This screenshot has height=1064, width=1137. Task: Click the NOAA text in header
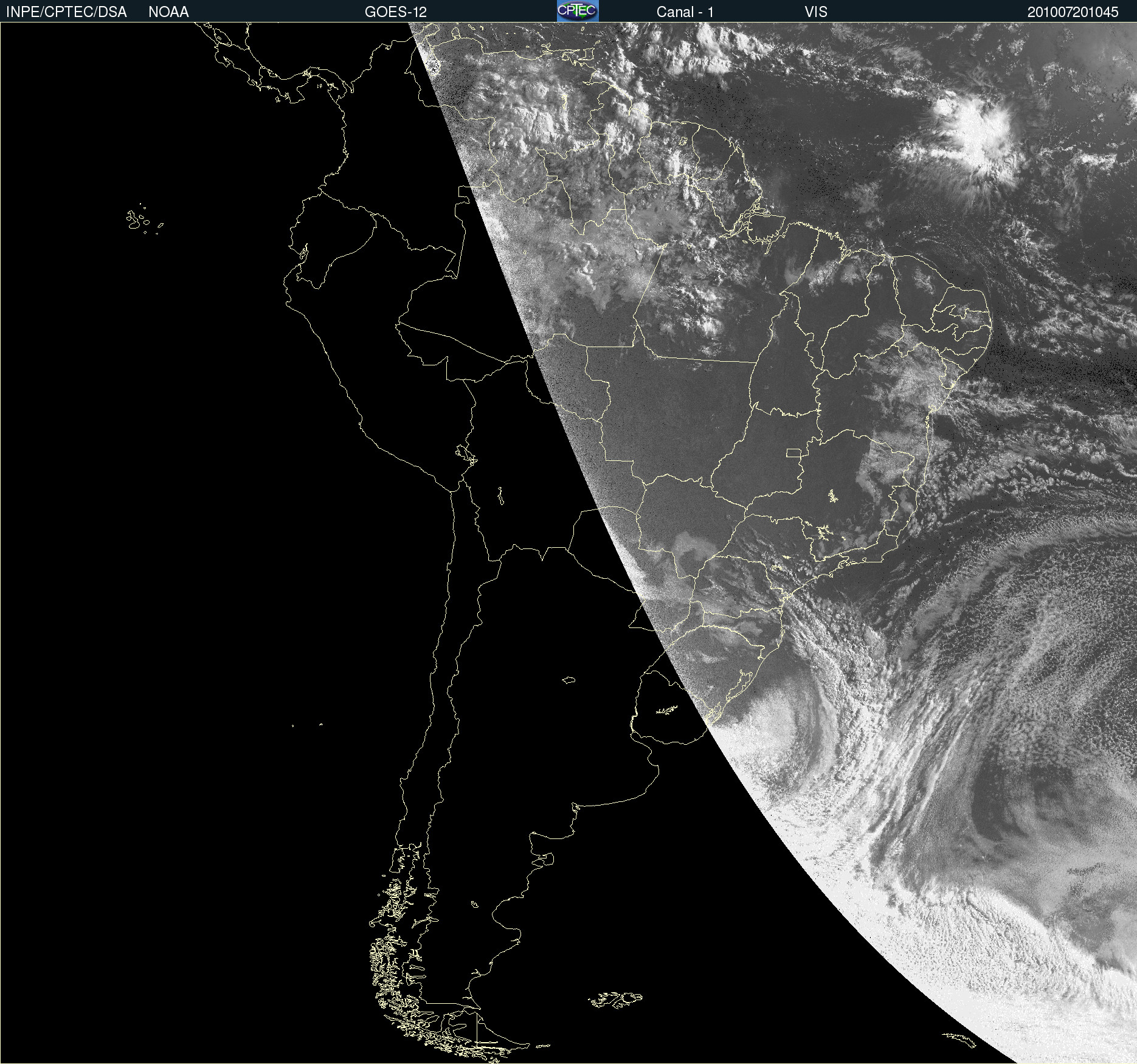click(168, 12)
